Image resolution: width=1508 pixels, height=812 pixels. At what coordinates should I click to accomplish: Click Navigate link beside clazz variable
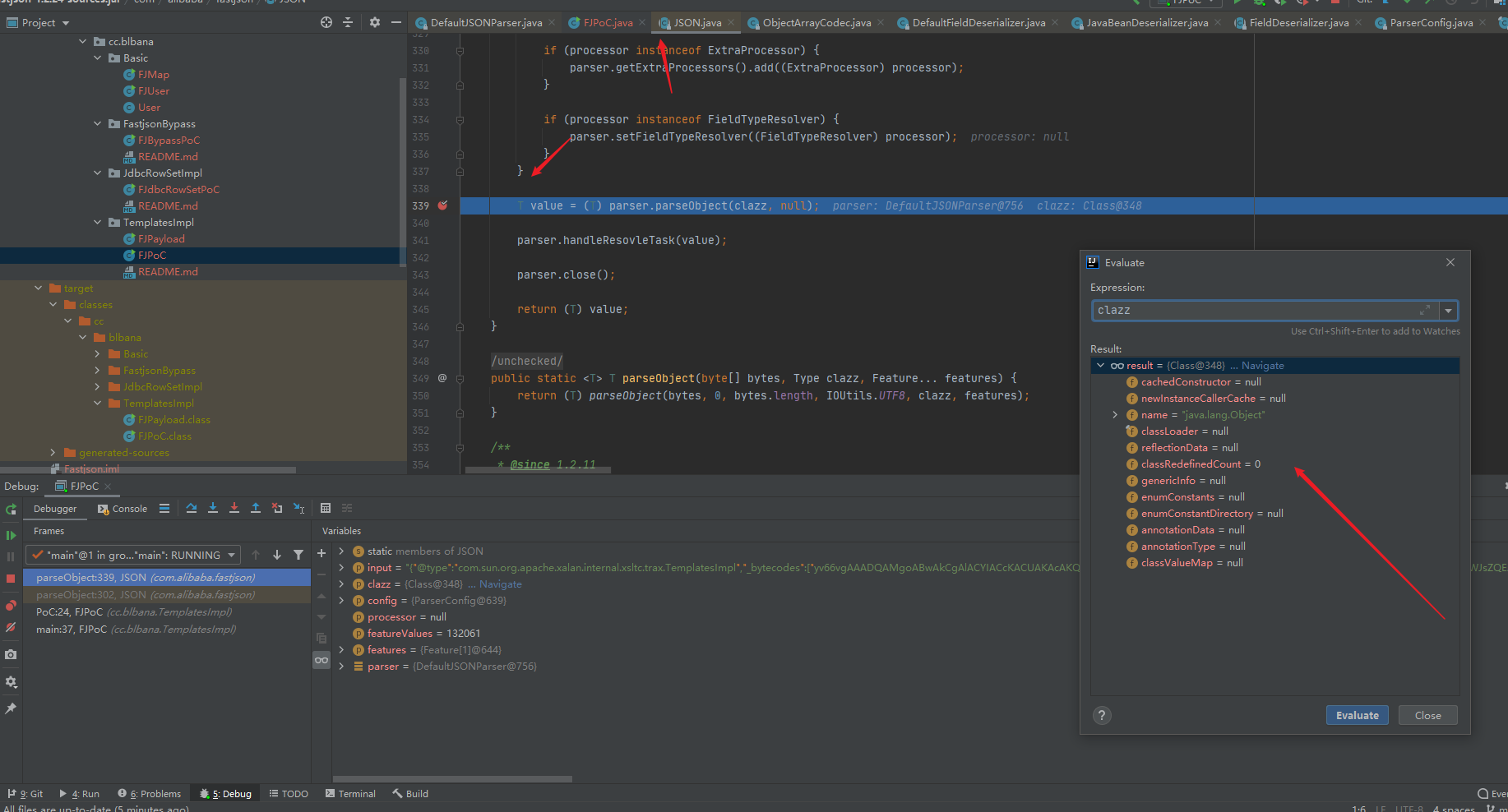coord(501,584)
